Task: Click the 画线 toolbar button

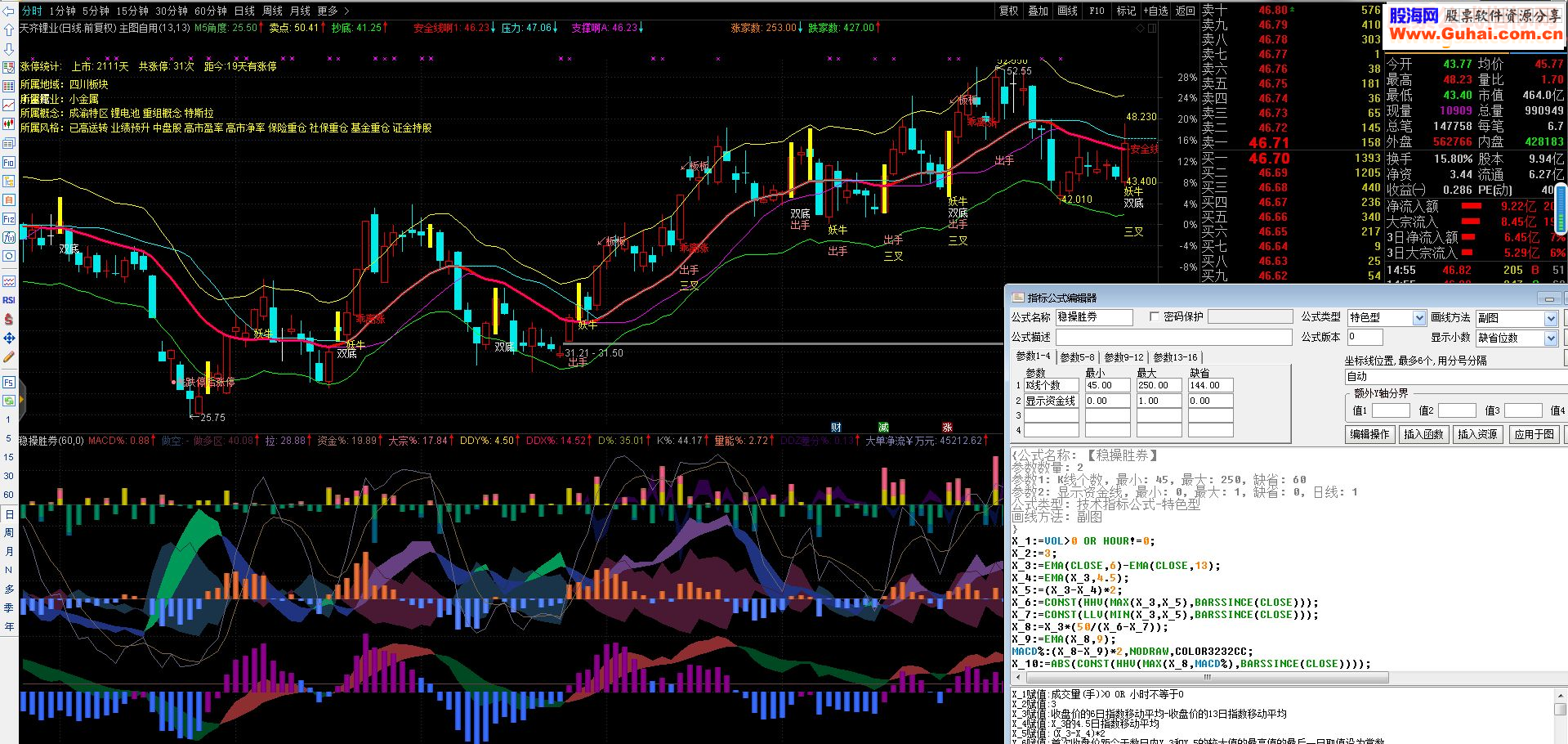Action: 1068,11
